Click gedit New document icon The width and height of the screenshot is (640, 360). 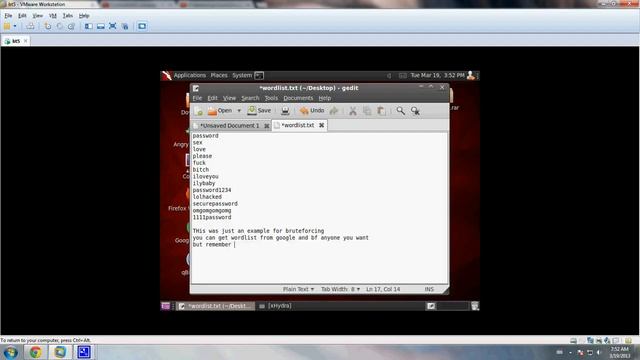pyautogui.click(x=199, y=111)
